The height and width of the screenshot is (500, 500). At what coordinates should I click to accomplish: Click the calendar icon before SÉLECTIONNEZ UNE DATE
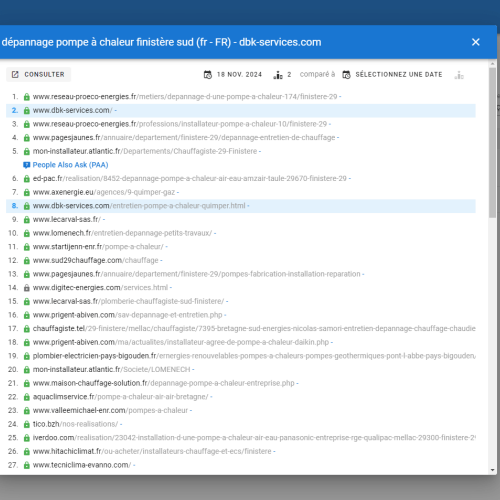click(x=346, y=75)
